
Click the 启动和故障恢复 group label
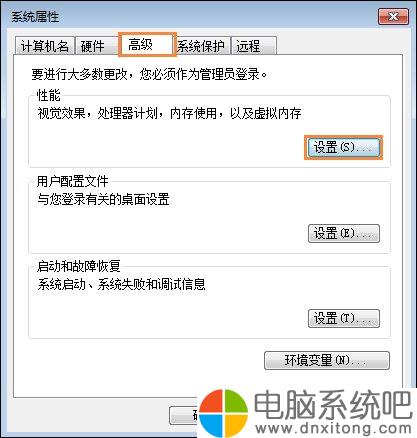pyautogui.click(x=79, y=266)
